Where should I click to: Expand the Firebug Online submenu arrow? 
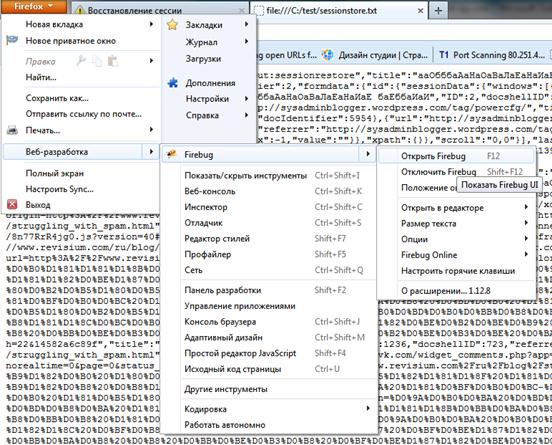click(x=526, y=254)
